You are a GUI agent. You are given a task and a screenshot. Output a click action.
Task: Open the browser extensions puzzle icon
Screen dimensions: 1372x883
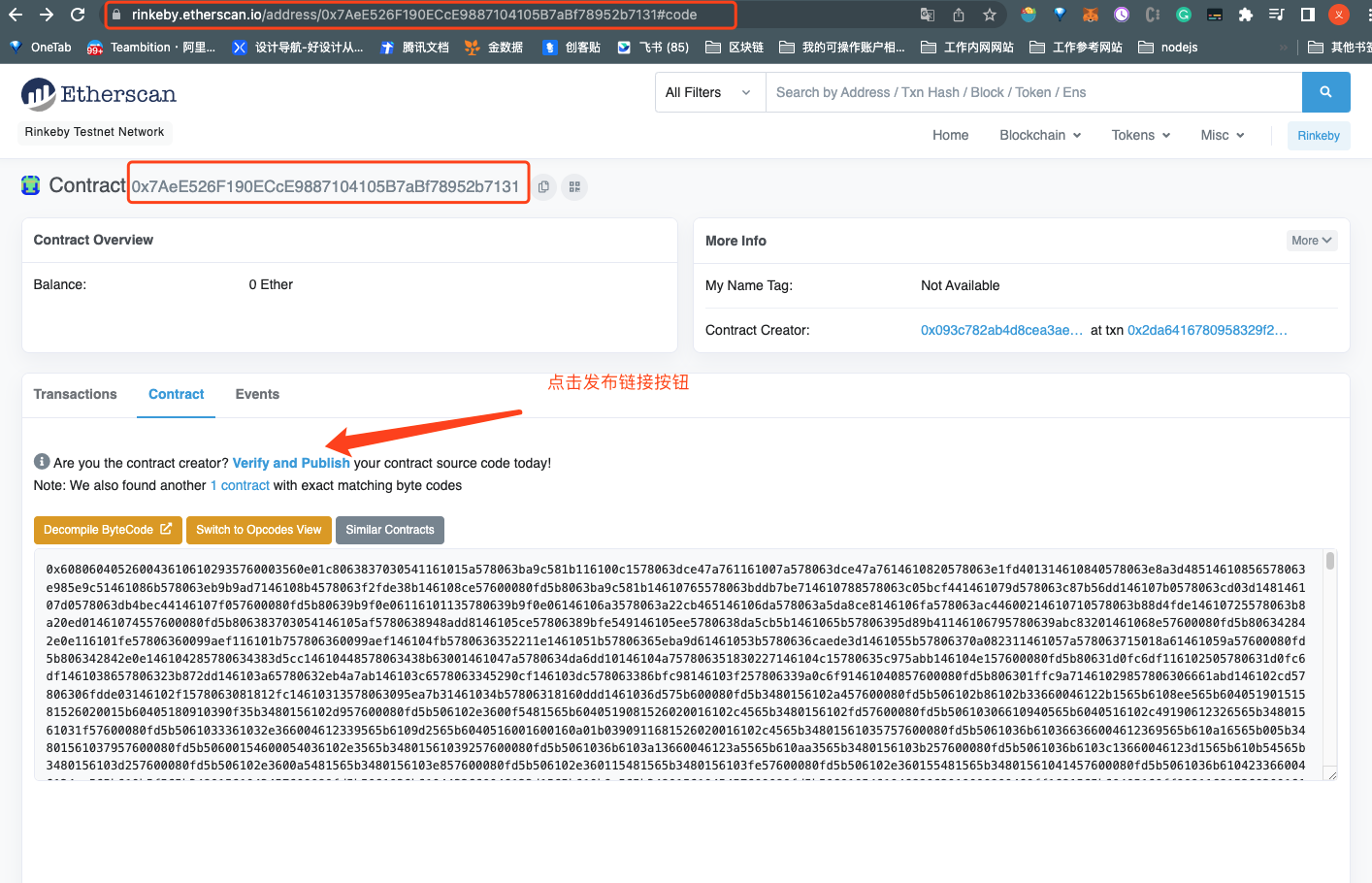(x=1247, y=15)
